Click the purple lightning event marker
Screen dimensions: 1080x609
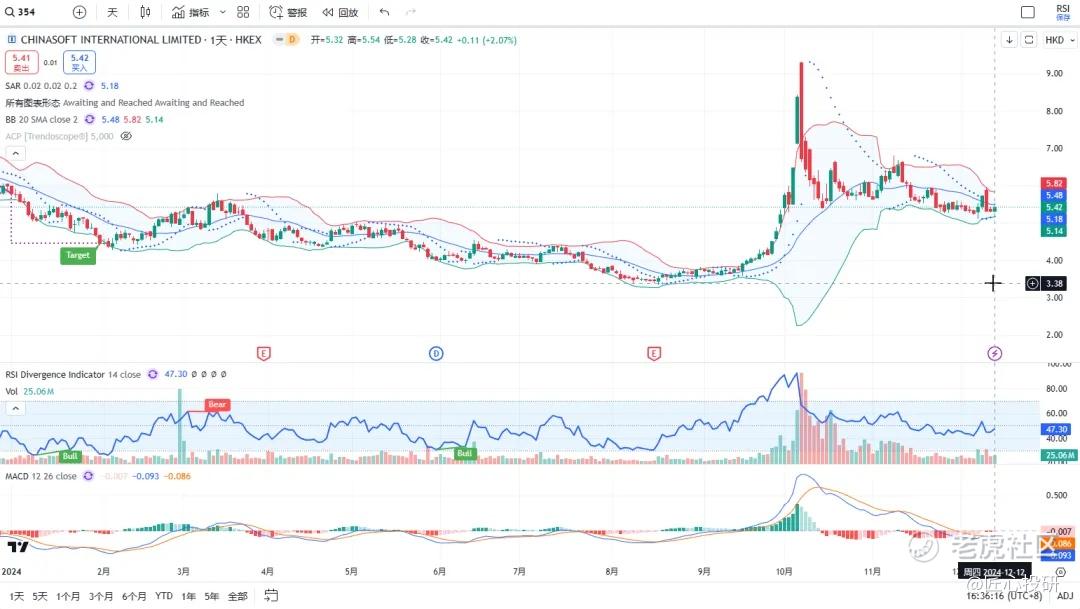[994, 353]
